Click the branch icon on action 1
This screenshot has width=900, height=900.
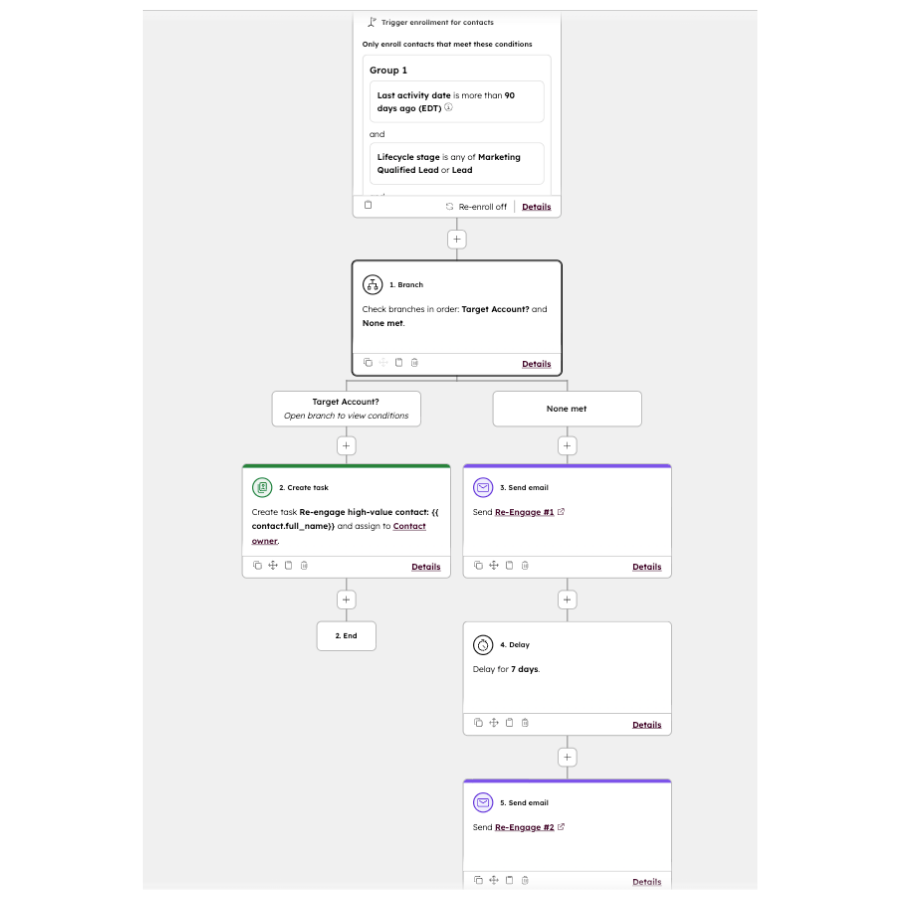click(x=371, y=284)
